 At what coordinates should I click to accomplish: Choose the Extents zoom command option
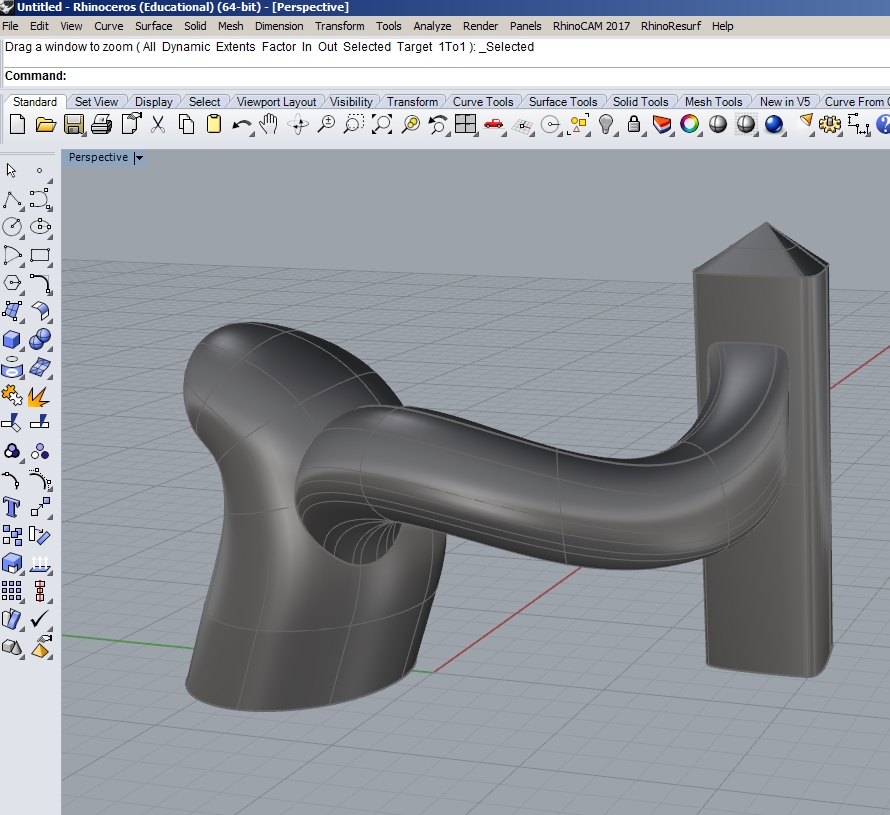(x=236, y=47)
